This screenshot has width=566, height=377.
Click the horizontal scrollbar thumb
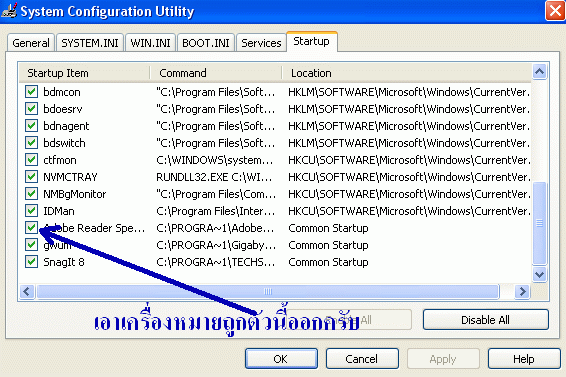[268, 291]
